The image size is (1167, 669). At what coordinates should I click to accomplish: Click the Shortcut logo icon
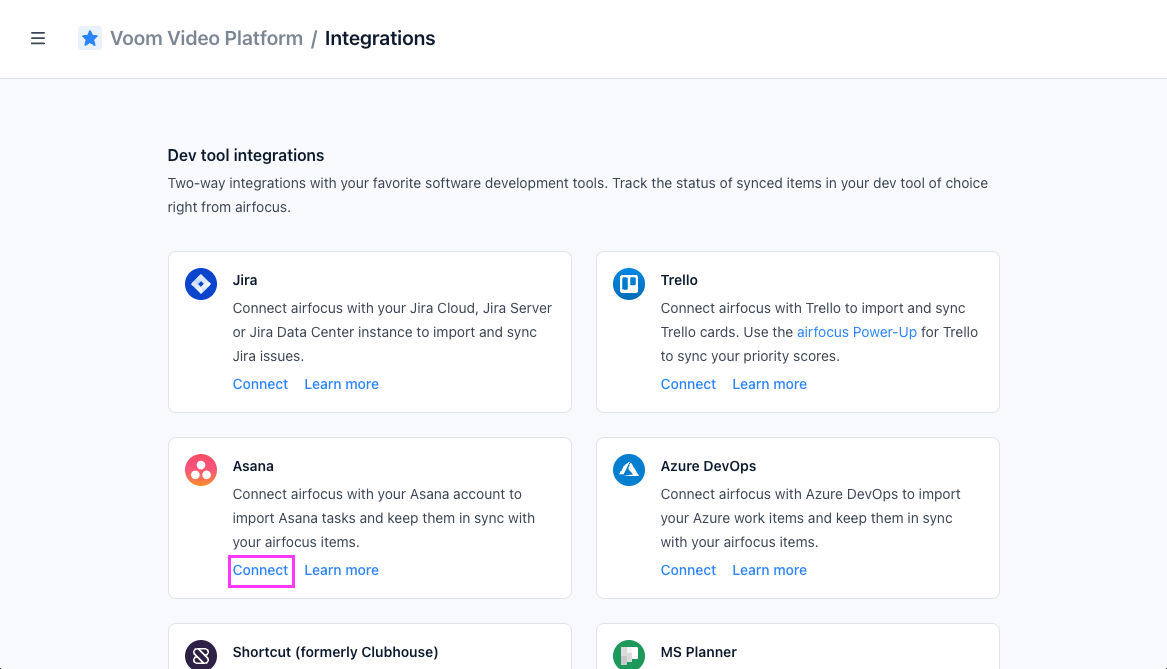[201, 654]
